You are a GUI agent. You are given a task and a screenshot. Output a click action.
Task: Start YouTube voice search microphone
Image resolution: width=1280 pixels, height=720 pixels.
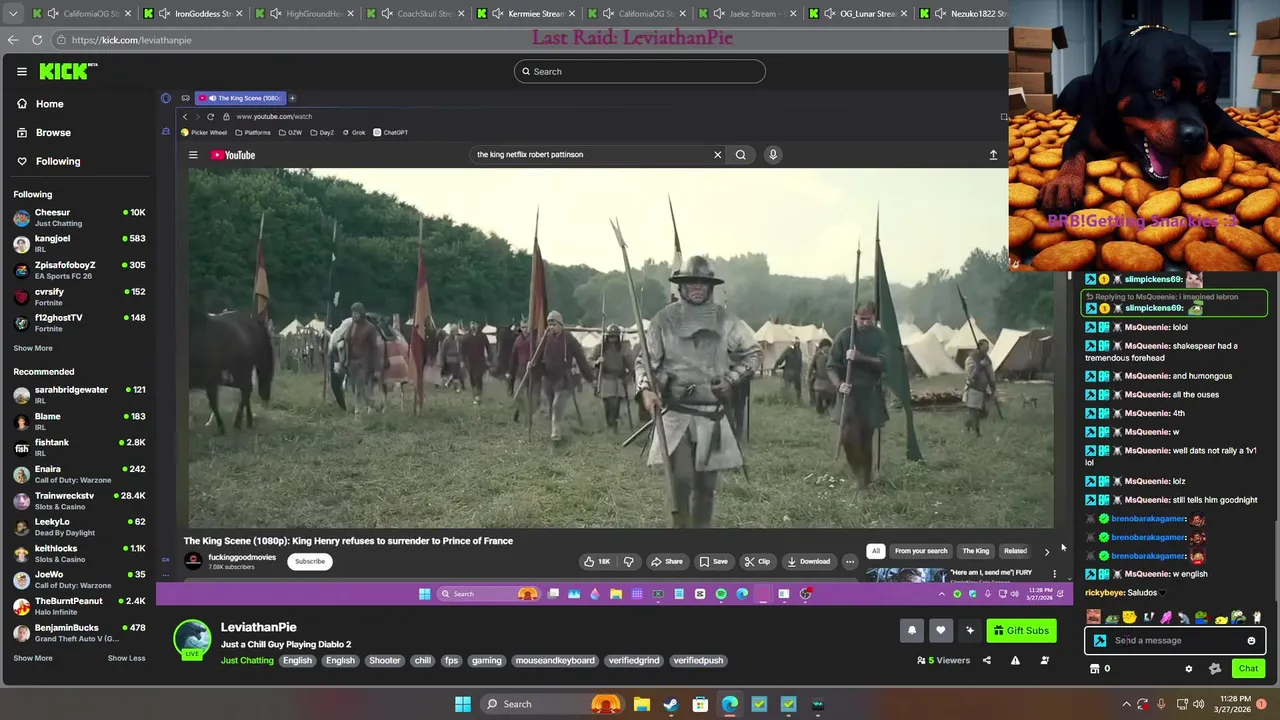tap(773, 155)
